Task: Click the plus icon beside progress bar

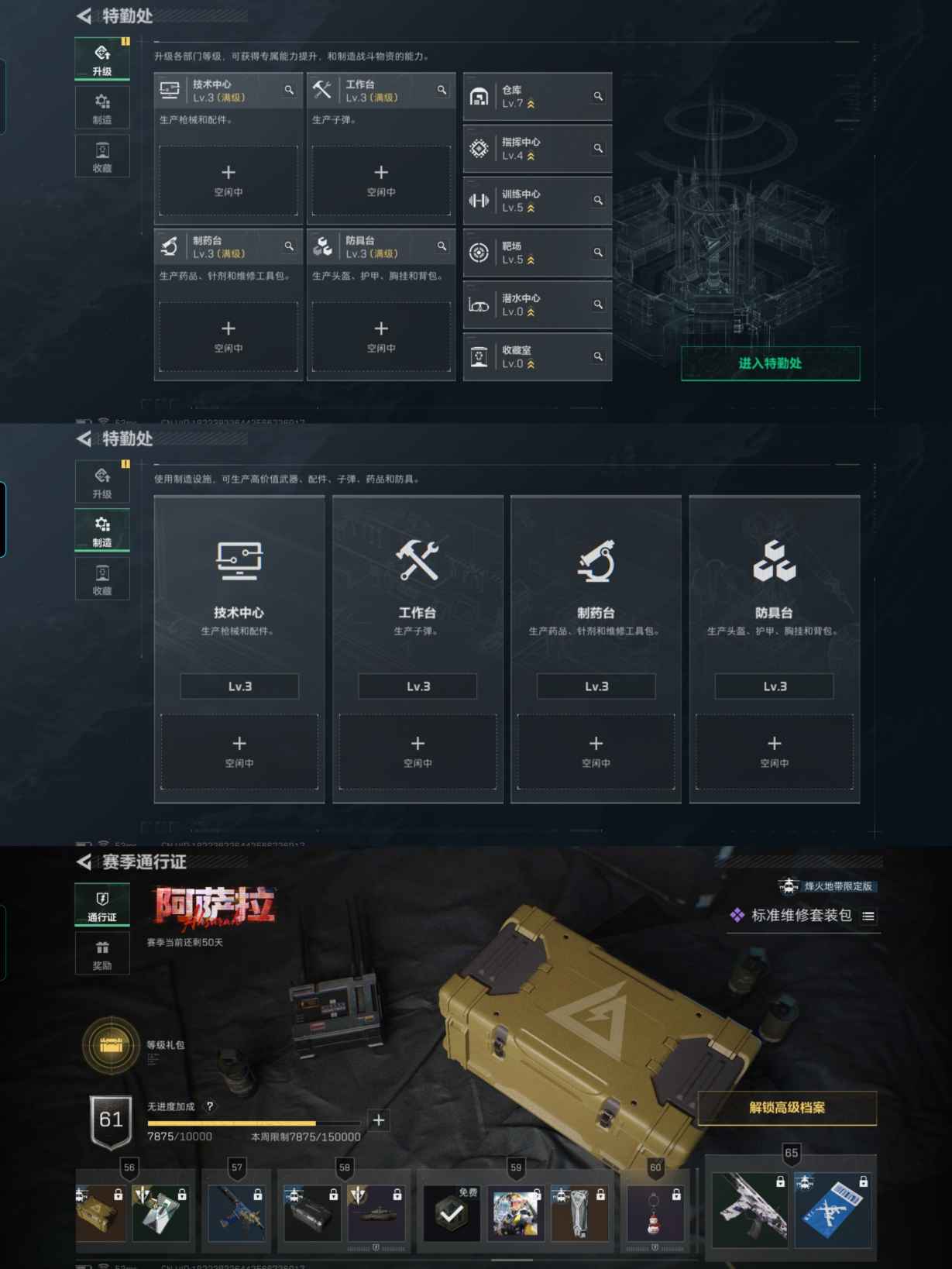Action: 378,1120
